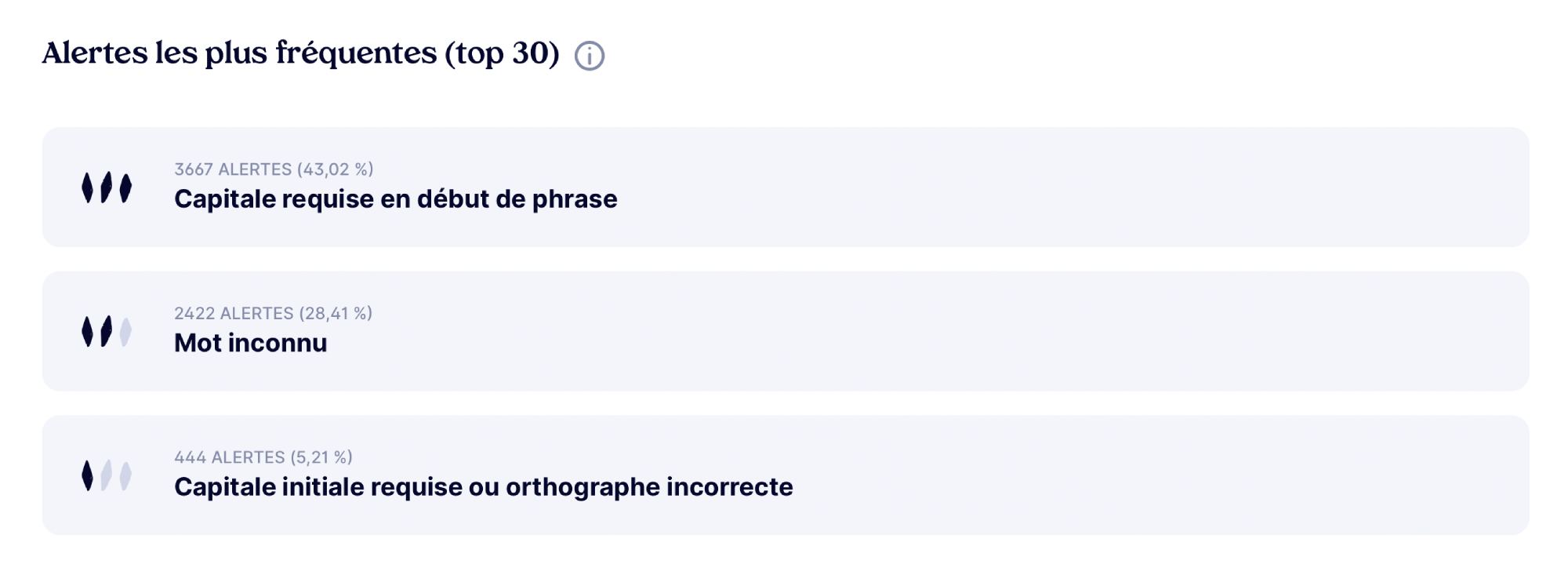Click the 2422 ALERTES (28,41 %) count

tap(274, 311)
